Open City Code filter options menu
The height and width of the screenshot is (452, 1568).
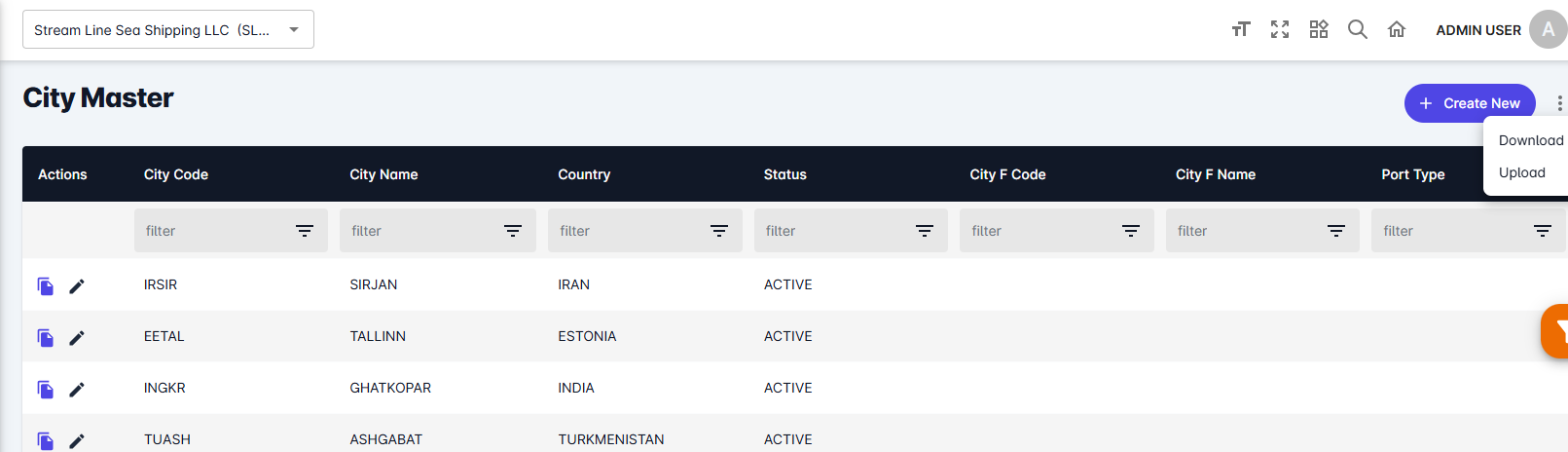click(305, 231)
